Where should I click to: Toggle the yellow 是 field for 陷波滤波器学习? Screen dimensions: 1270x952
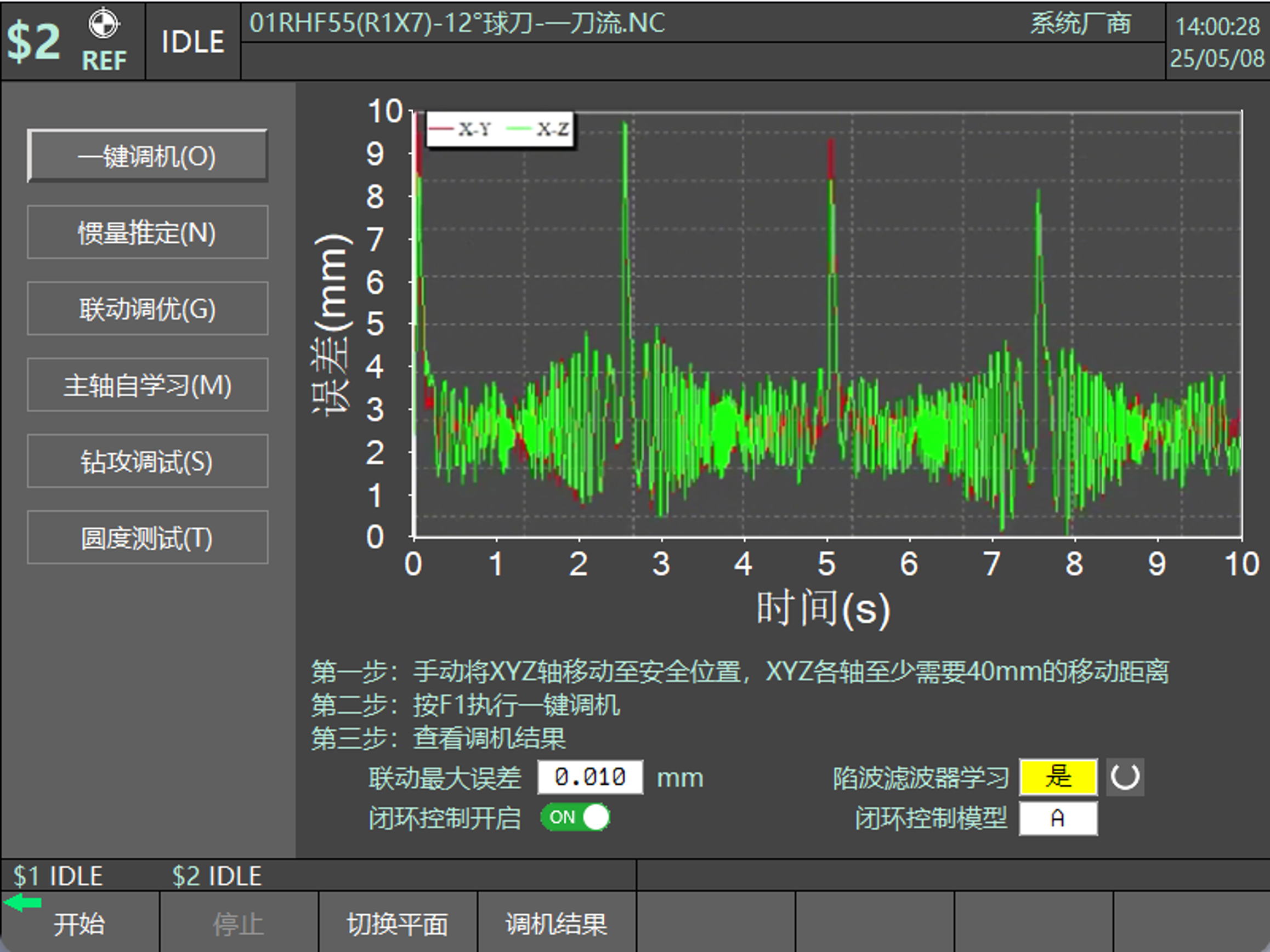pyautogui.click(x=1058, y=777)
